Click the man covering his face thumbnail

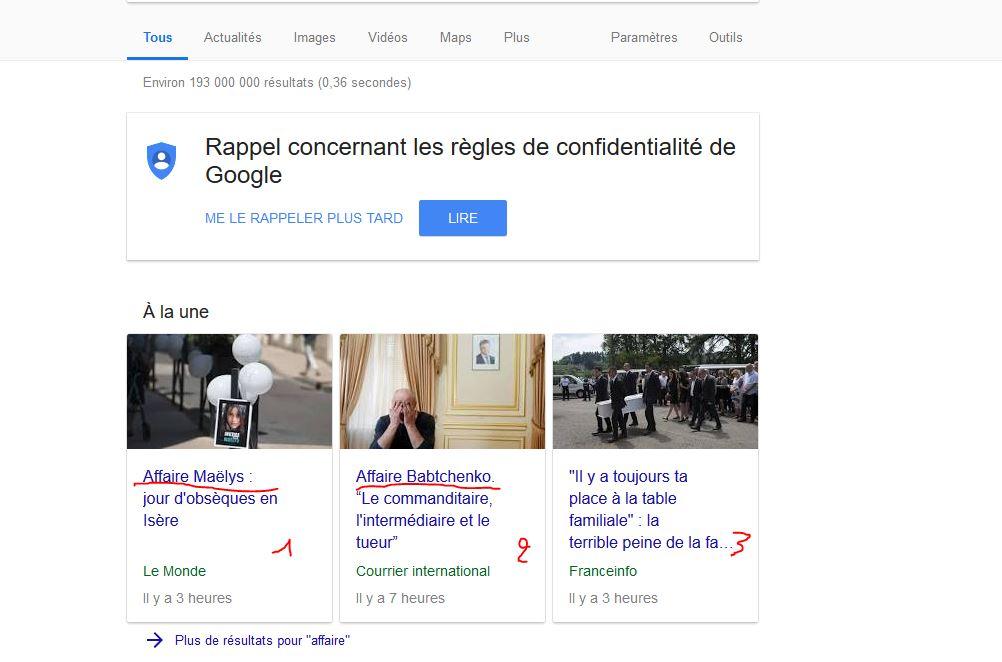click(x=442, y=391)
